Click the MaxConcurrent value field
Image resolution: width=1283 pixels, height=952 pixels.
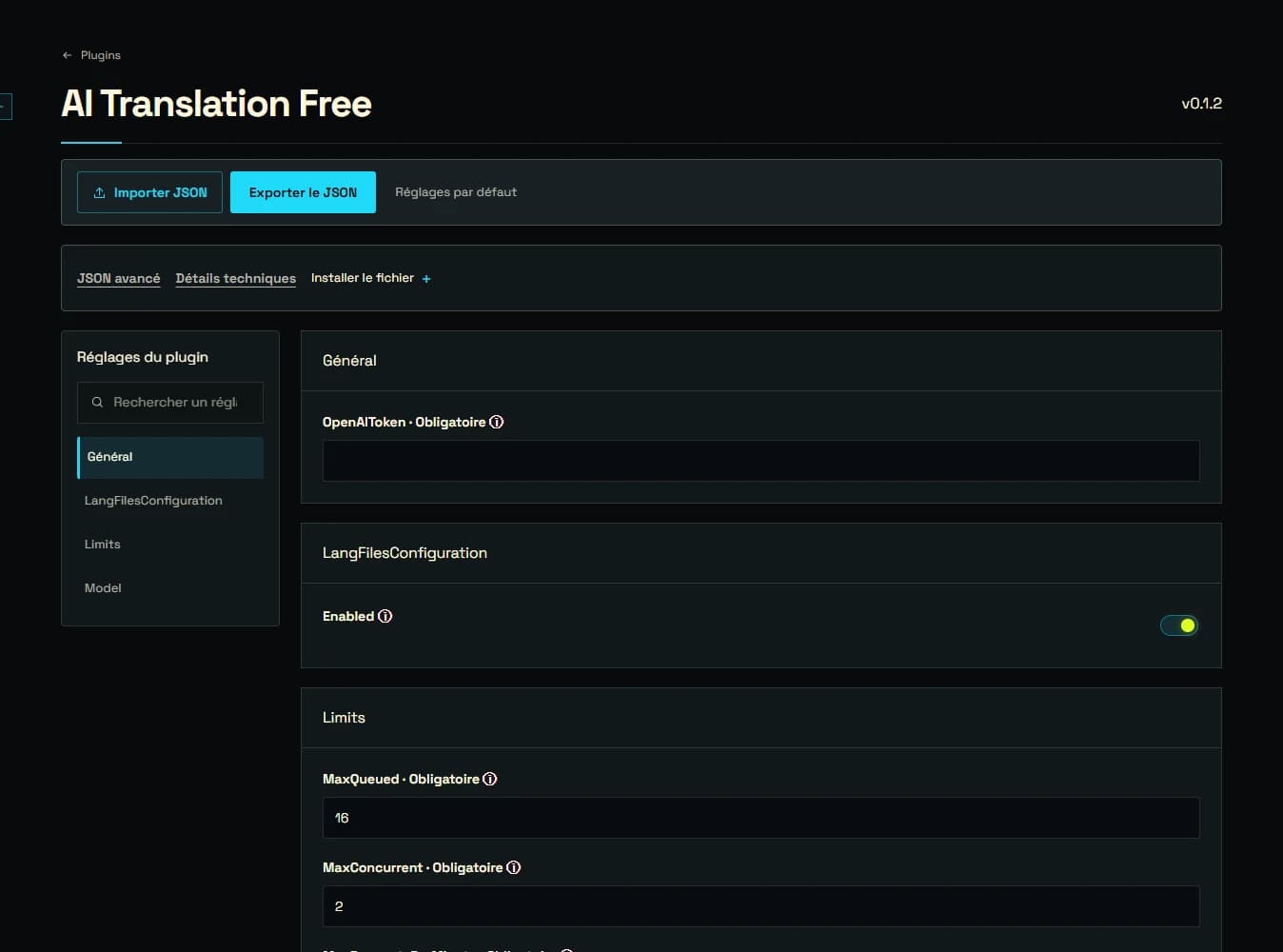click(760, 906)
